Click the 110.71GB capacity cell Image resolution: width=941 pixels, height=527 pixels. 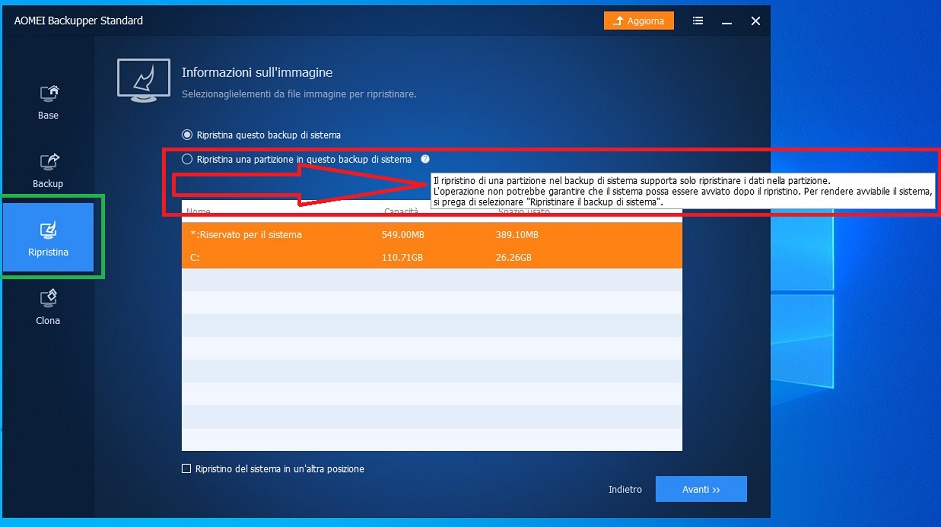pos(402,257)
